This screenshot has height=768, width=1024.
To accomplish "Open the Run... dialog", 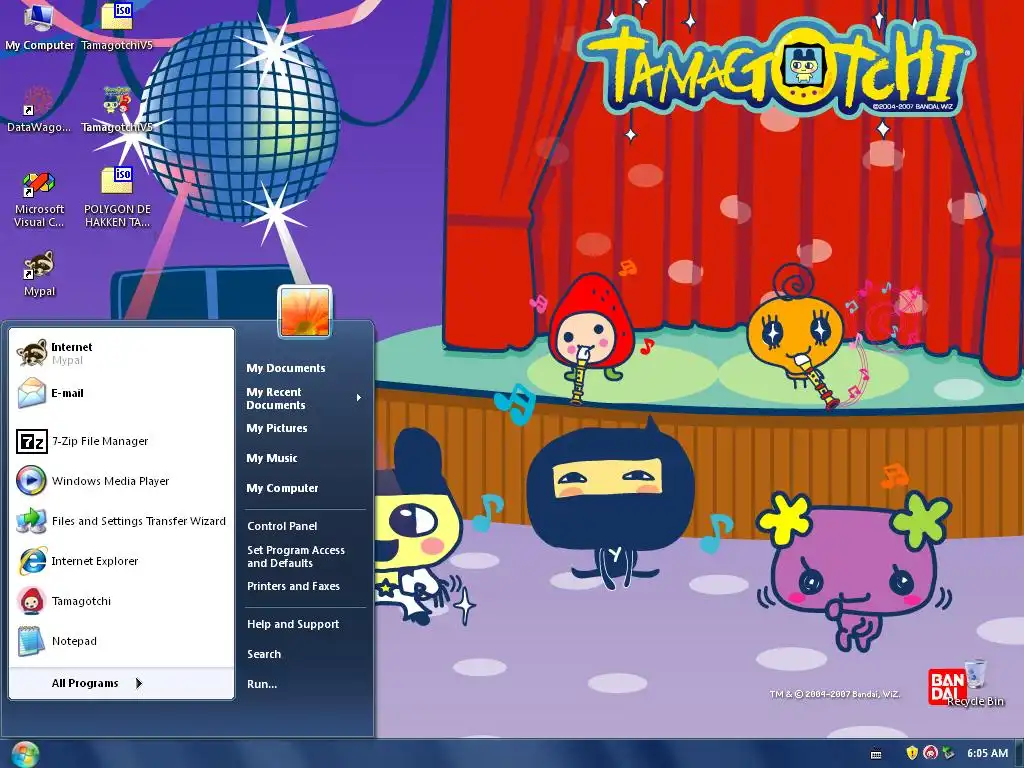I will (305, 684).
